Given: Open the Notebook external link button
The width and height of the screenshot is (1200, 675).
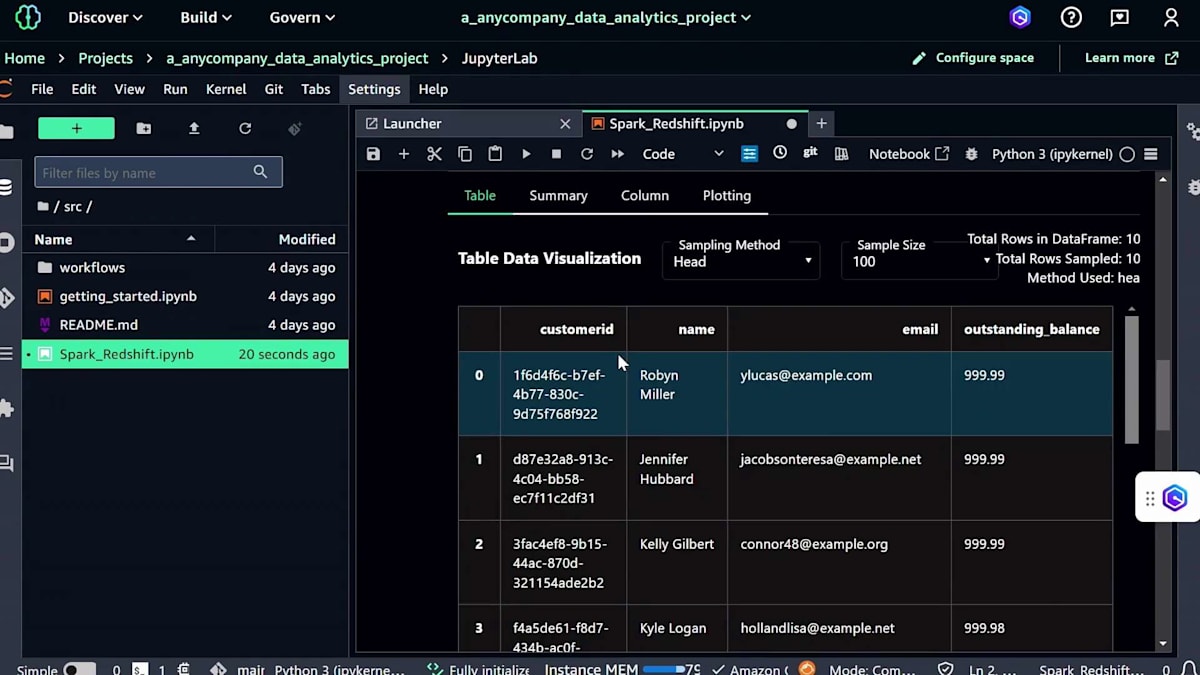Looking at the screenshot, I should click(x=909, y=154).
